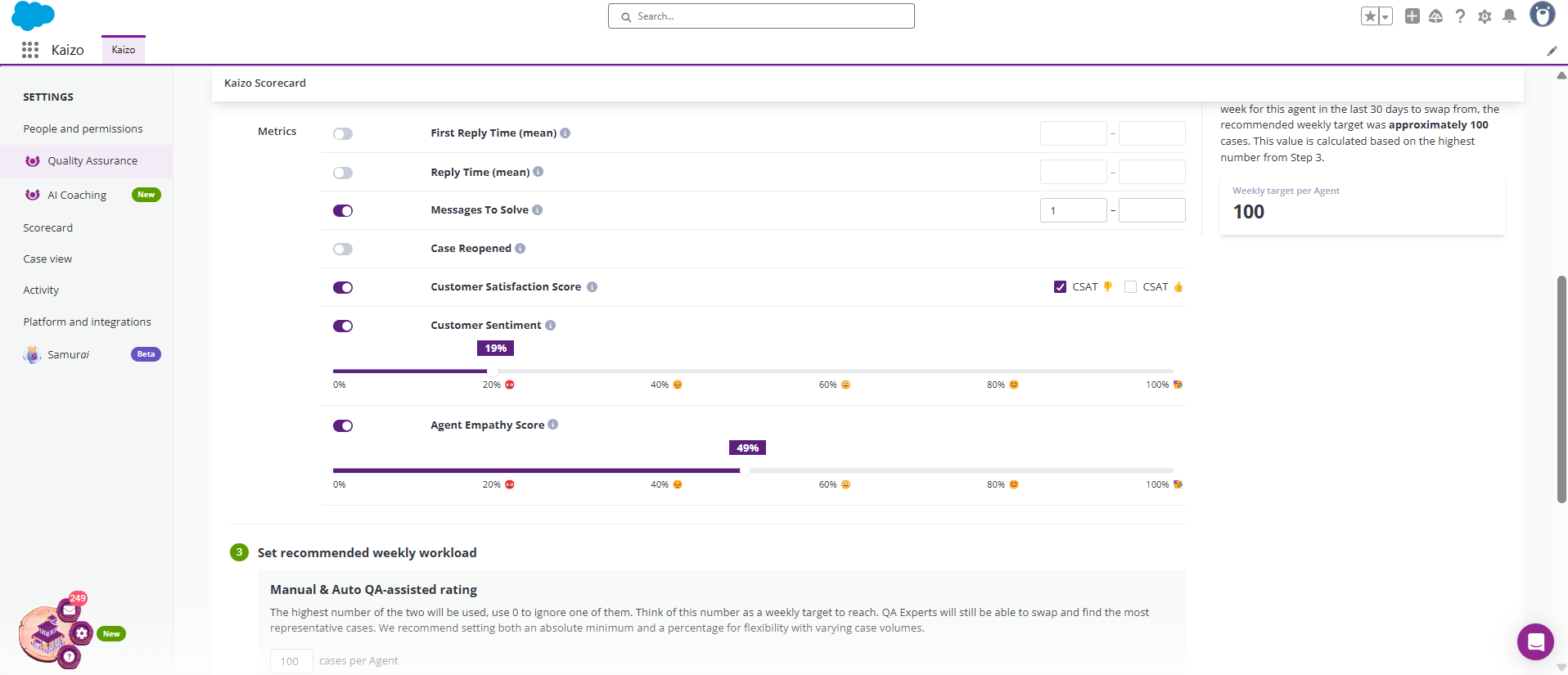This screenshot has height=675, width=1568.
Task: Click cases per Agent input field
Action: (291, 661)
